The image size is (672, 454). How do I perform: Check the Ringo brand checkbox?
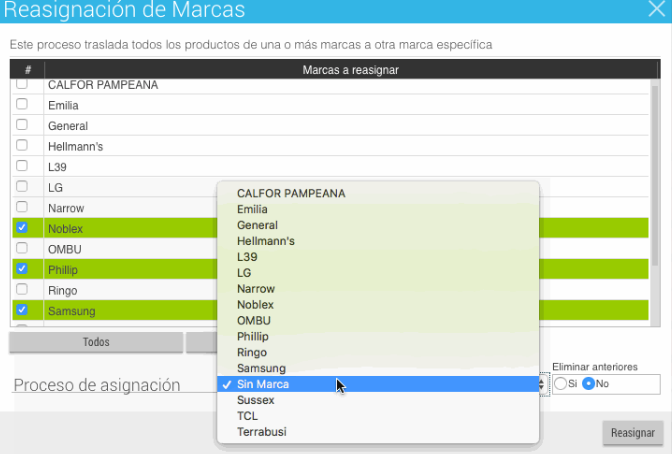click(x=22, y=289)
